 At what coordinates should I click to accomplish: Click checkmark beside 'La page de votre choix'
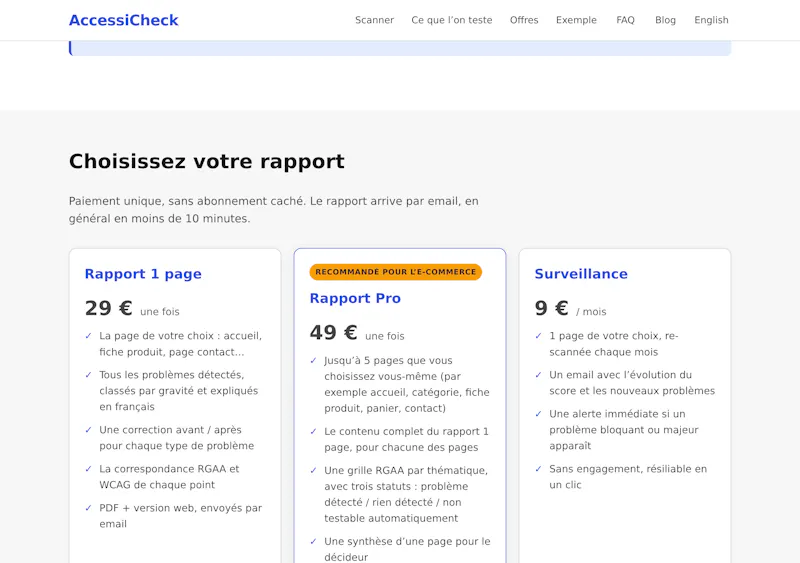[88, 336]
